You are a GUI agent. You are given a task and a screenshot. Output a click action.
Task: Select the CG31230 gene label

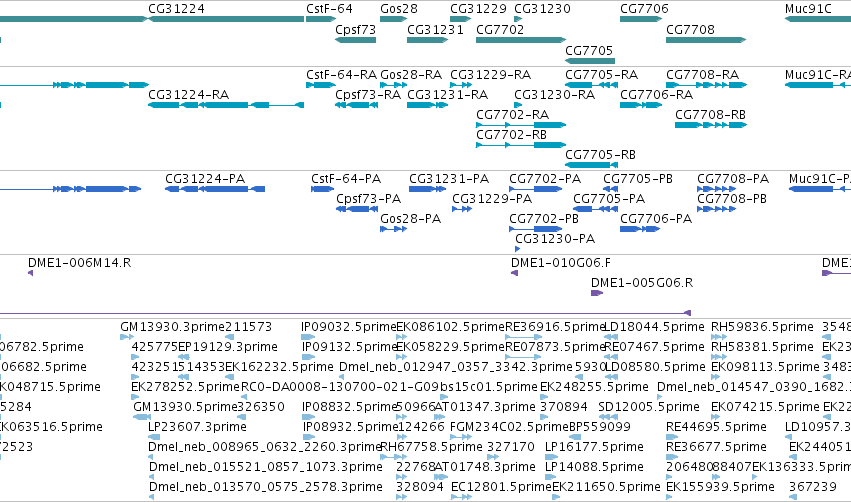coord(542,9)
